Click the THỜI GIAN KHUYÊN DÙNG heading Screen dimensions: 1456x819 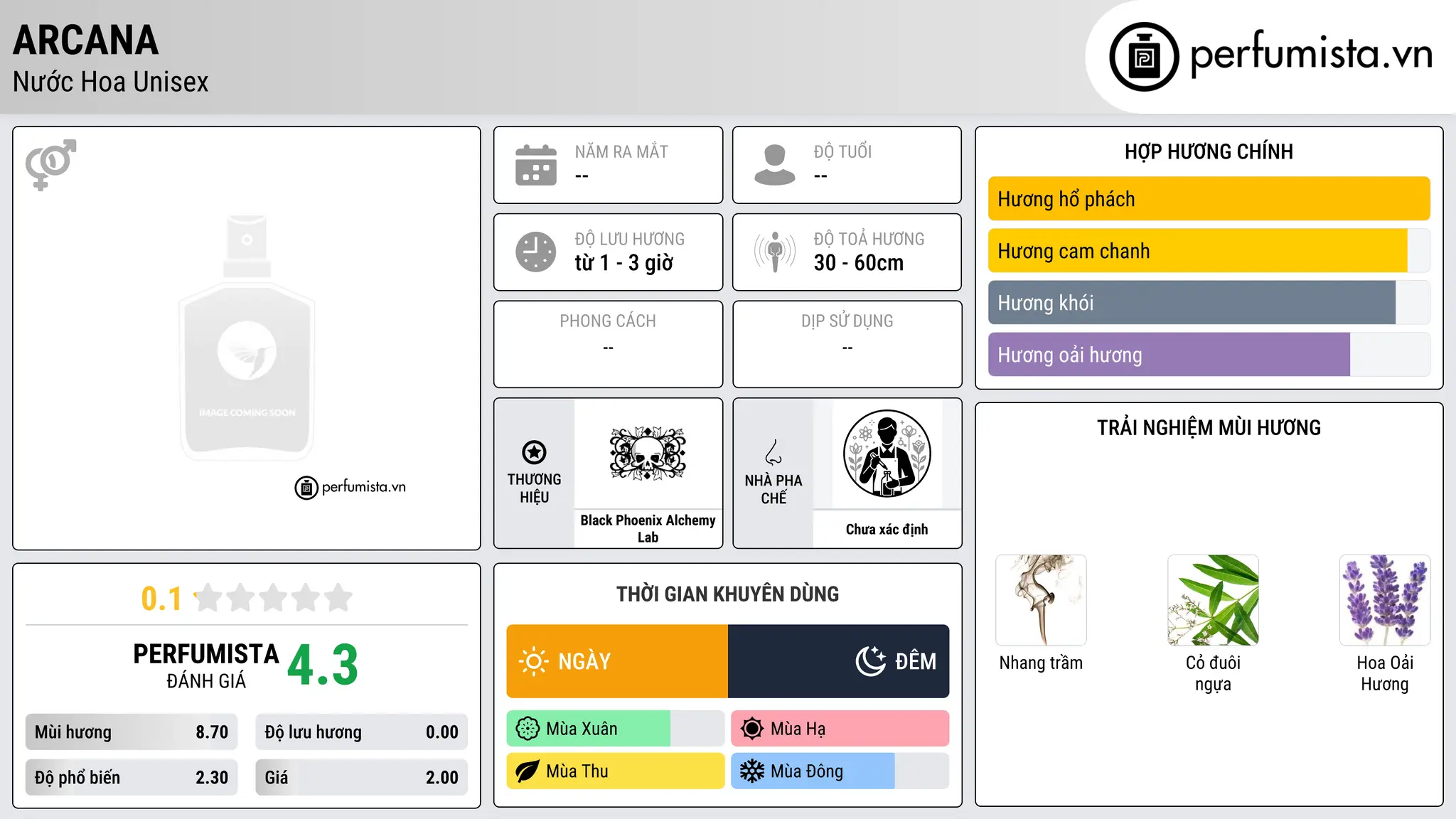pos(727,594)
